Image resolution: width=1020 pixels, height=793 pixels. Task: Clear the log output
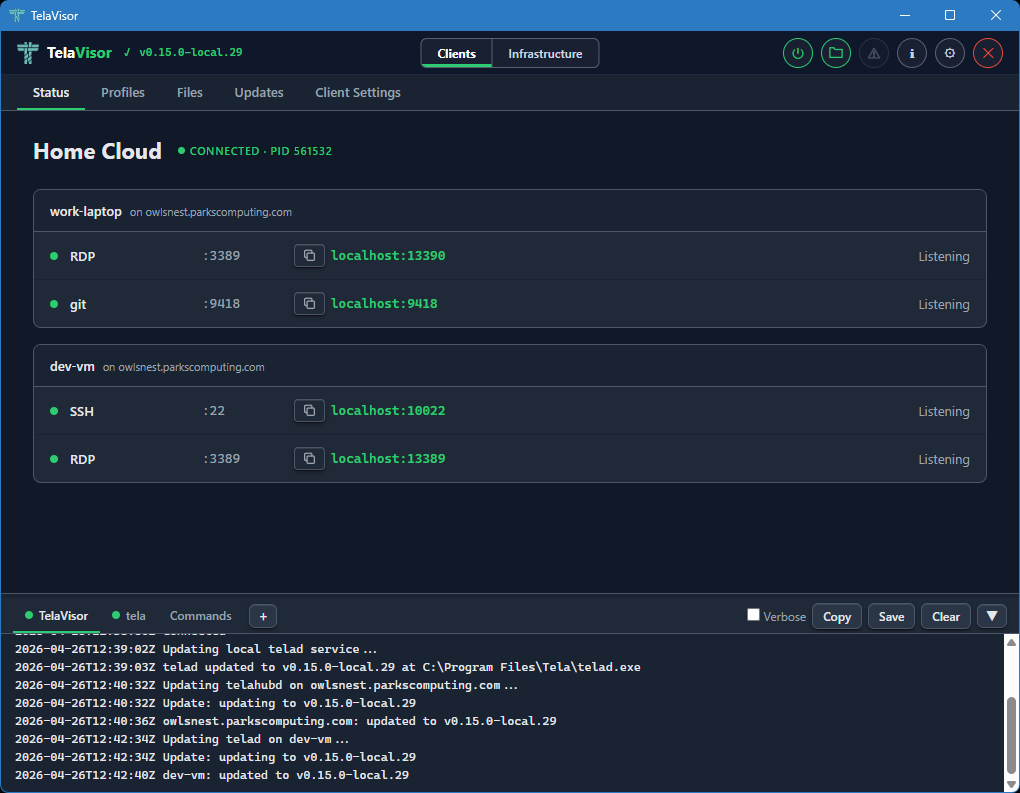pos(945,616)
